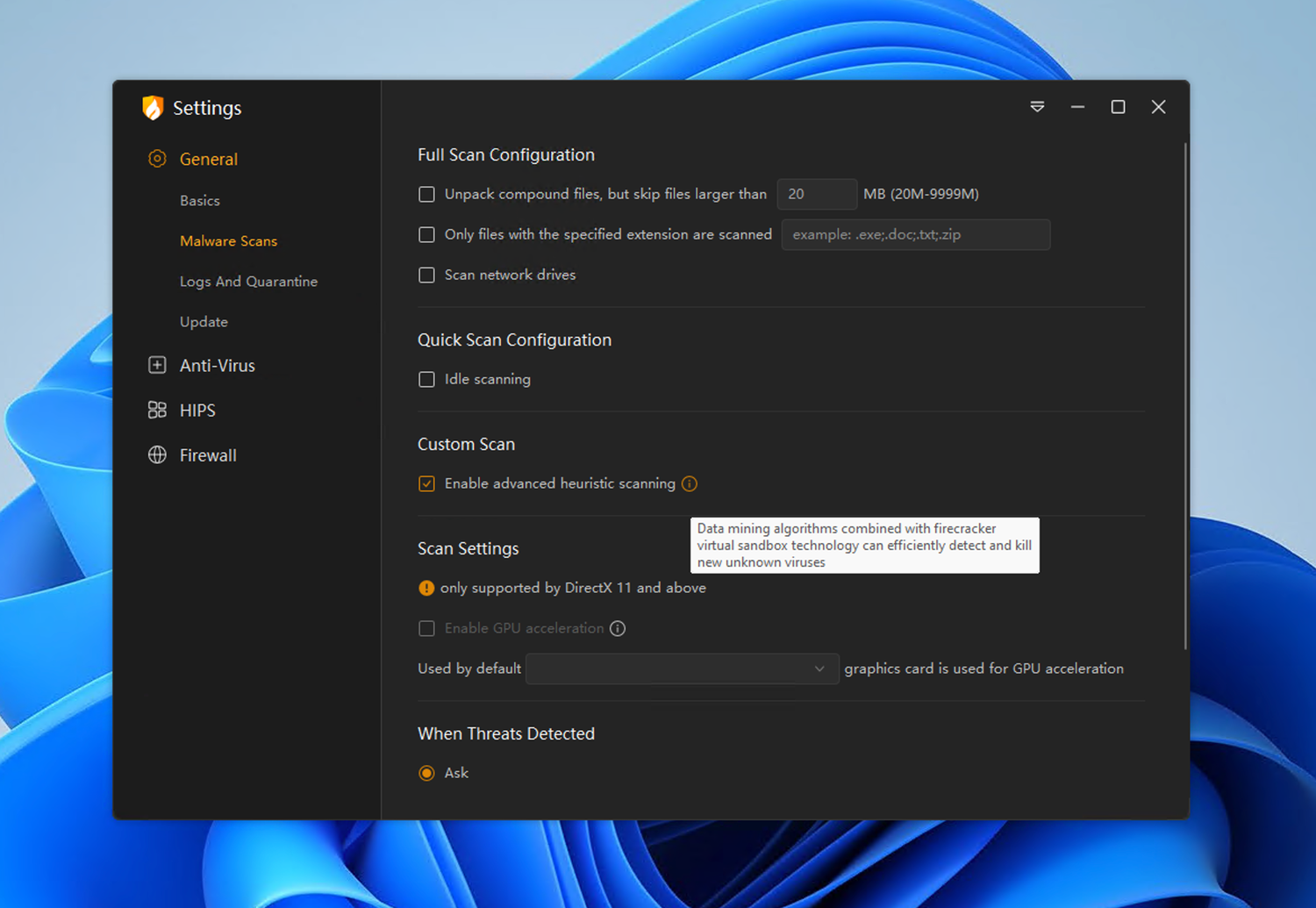Click the orange DirectX warning icon
The image size is (1316, 908).
[x=426, y=588]
